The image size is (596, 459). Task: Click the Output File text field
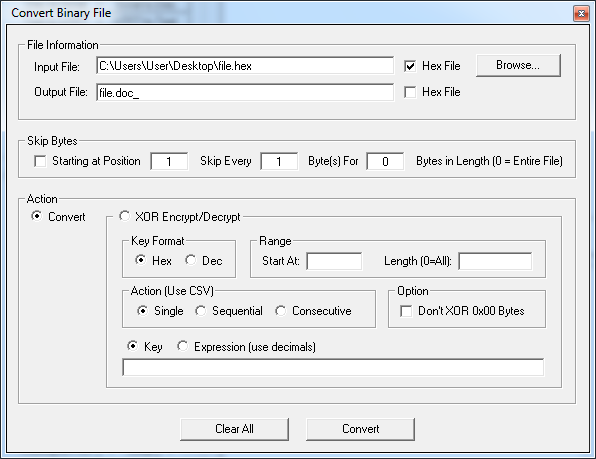[x=245, y=92]
